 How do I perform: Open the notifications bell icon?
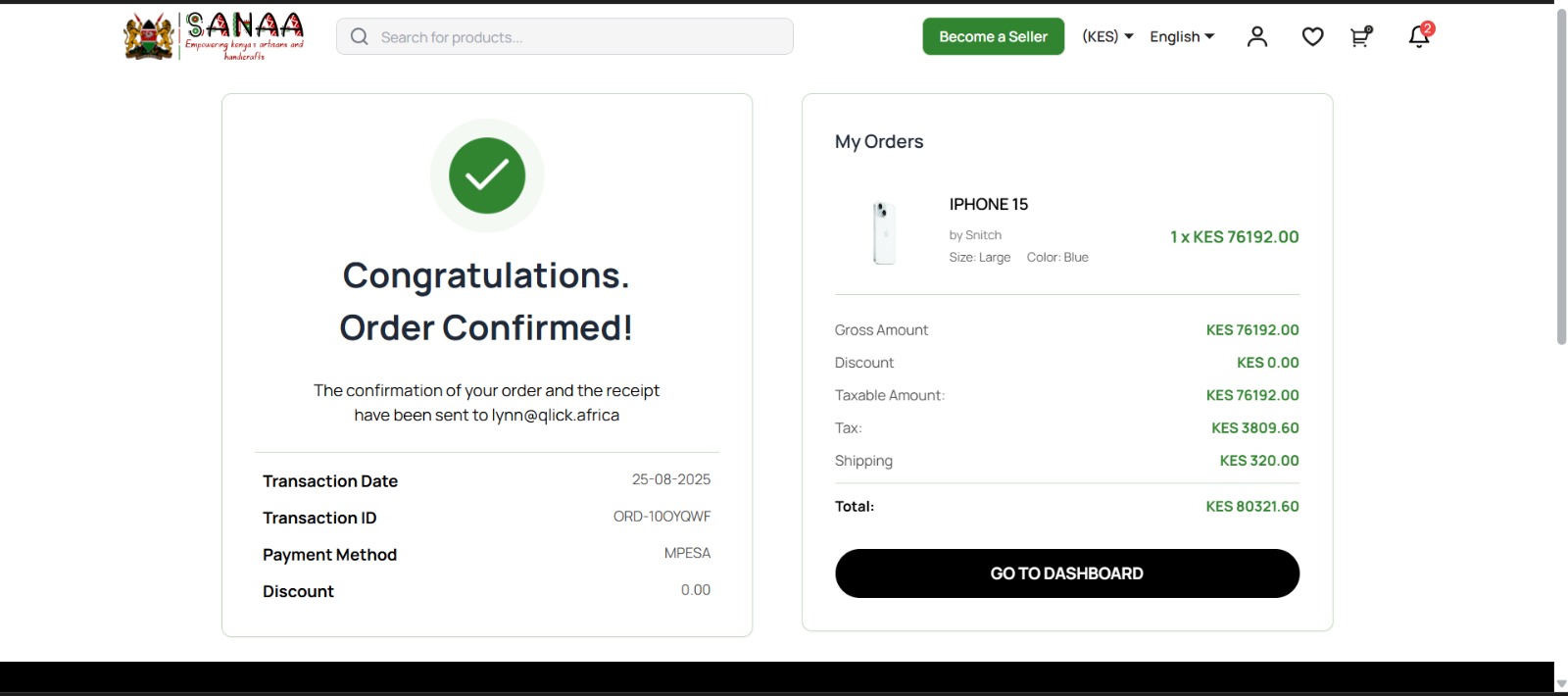[1417, 38]
